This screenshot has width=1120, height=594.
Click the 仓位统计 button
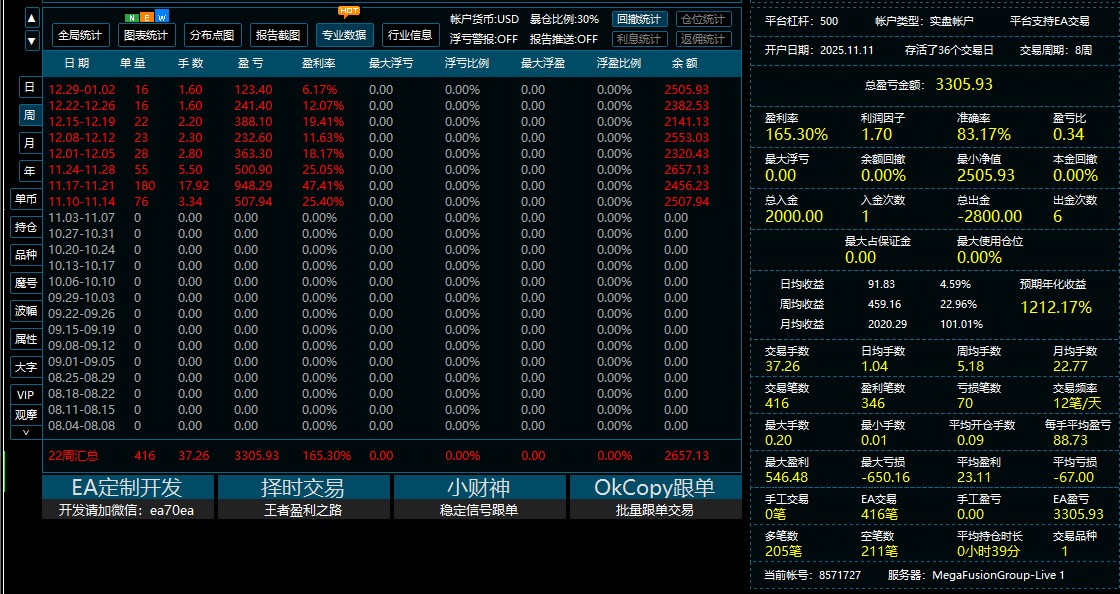point(703,20)
